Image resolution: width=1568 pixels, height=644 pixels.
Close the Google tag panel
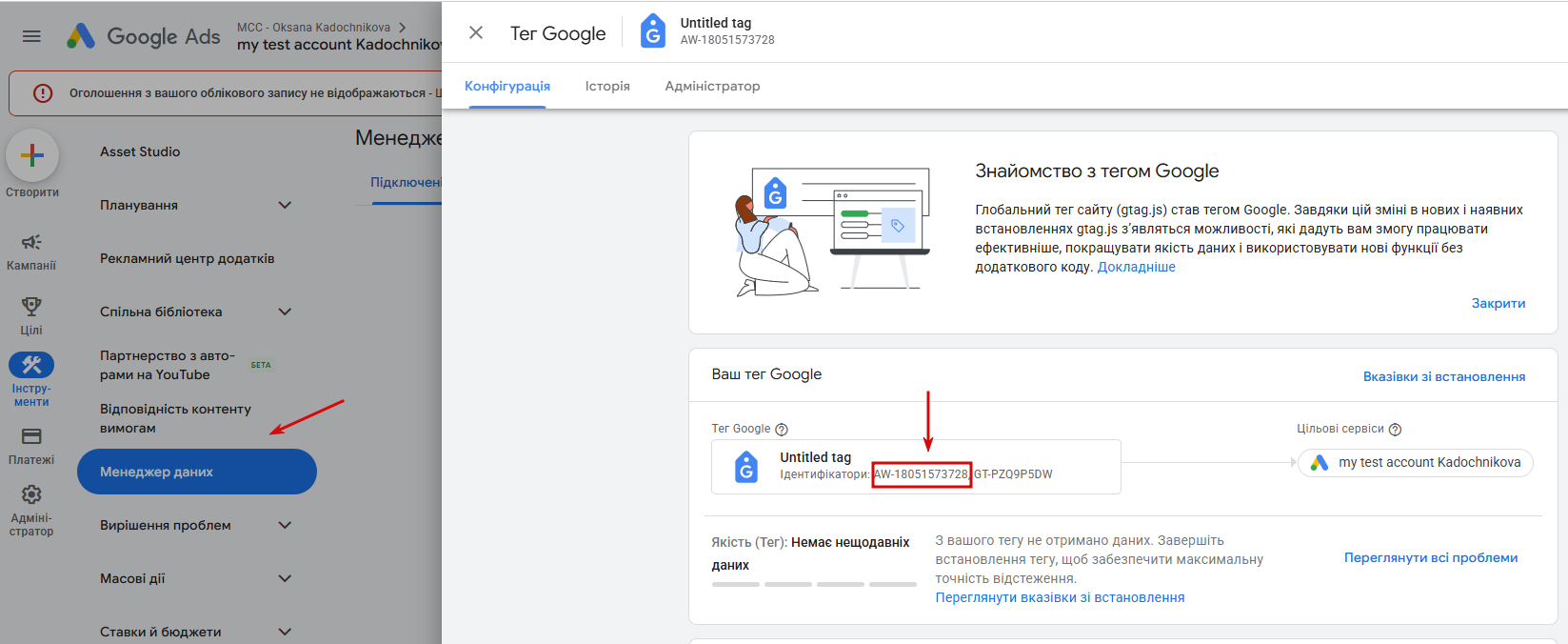[476, 33]
